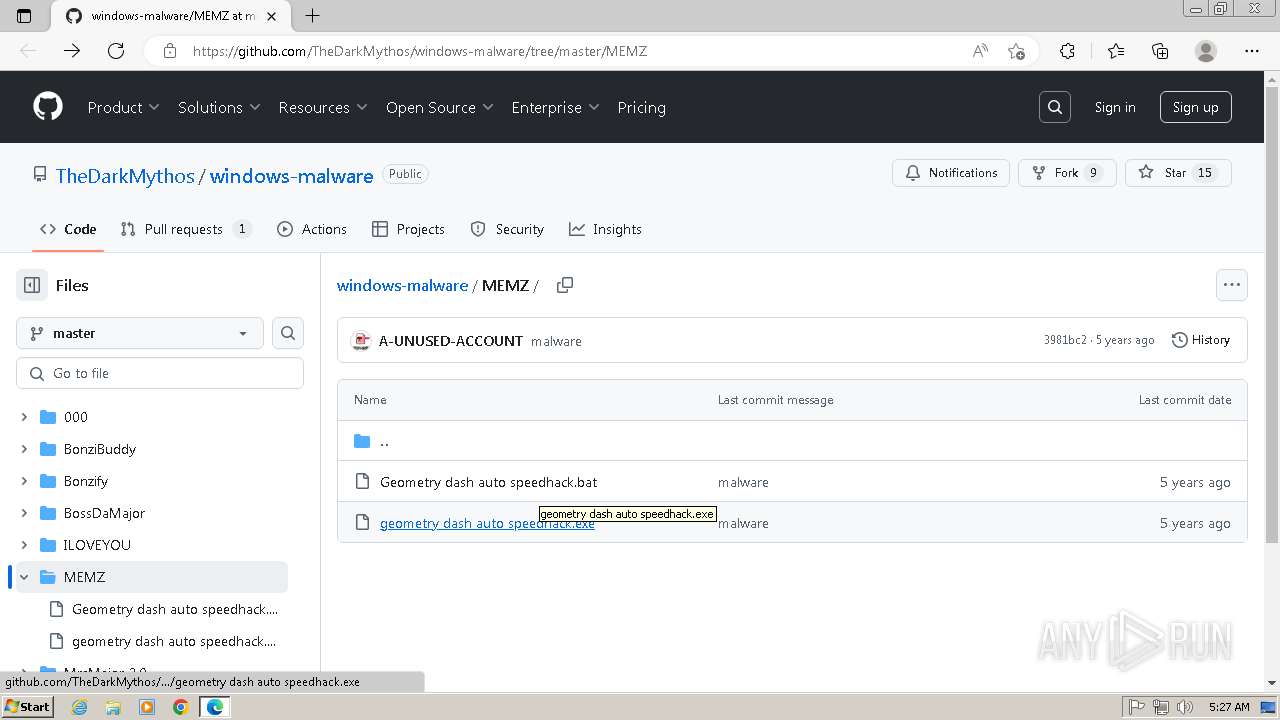Open the master branch dropdown
The height and width of the screenshot is (720, 1280).
coord(140,333)
